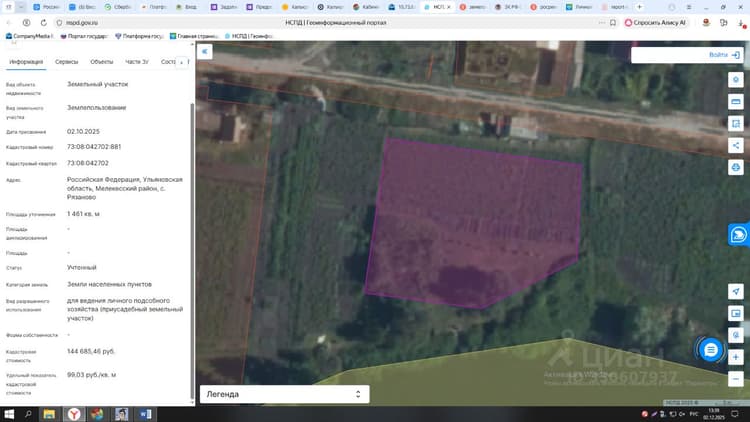
Task: Select the highlighted purple land parcel
Action: [x=474, y=222]
